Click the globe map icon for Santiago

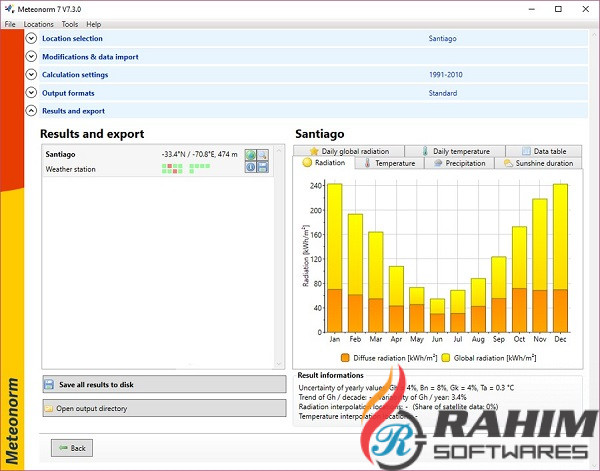[251, 155]
